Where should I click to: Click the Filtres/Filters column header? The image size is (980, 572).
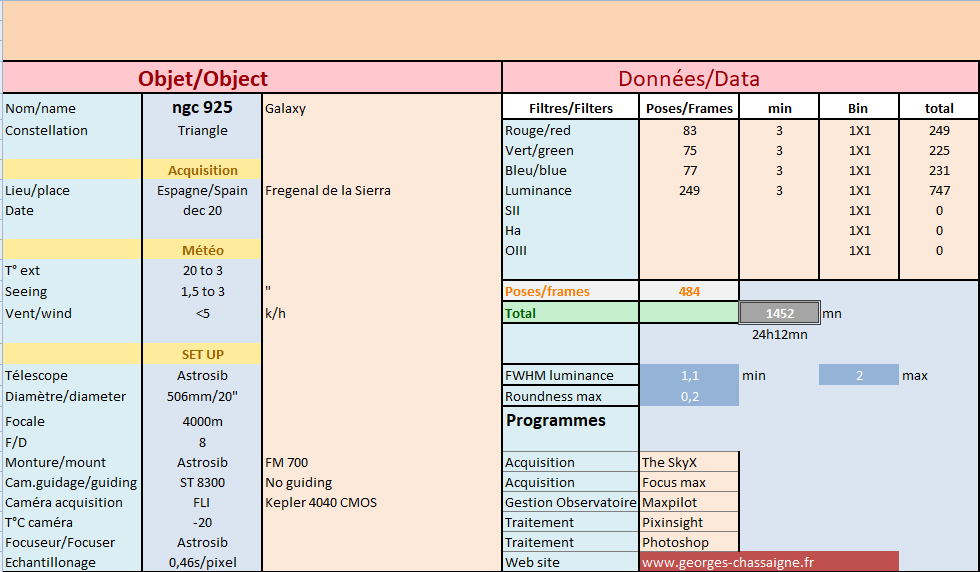coord(571,108)
